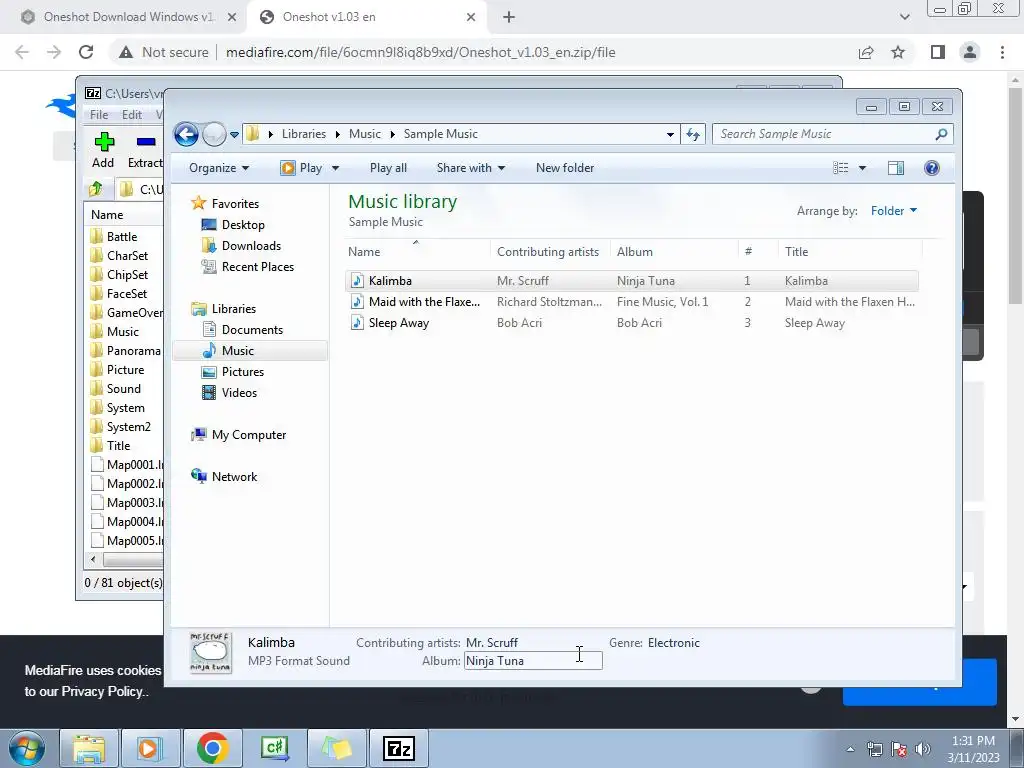Screen dimensions: 1024x768
Task: Click the Music breadcrumb segment
Action: pyautogui.click(x=364, y=134)
